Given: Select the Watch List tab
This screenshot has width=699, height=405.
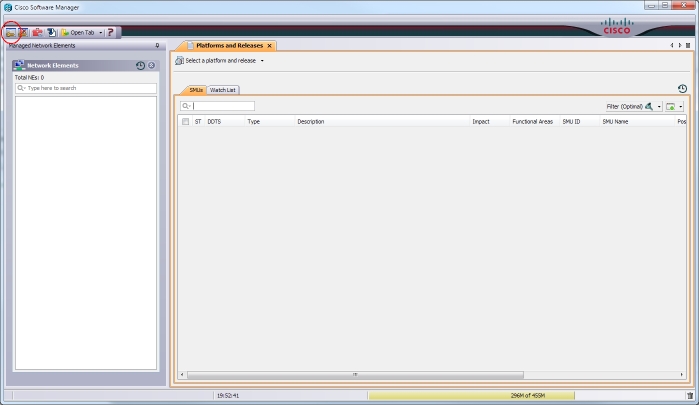Looking at the screenshot, I should (x=222, y=90).
